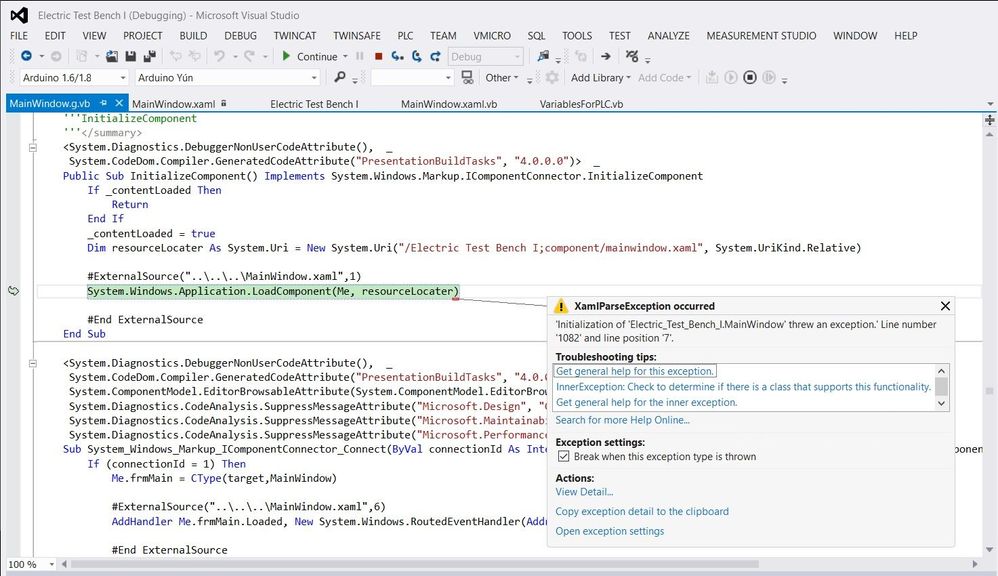Click the Open File folder icon
The image size is (998, 576).
[111, 56]
